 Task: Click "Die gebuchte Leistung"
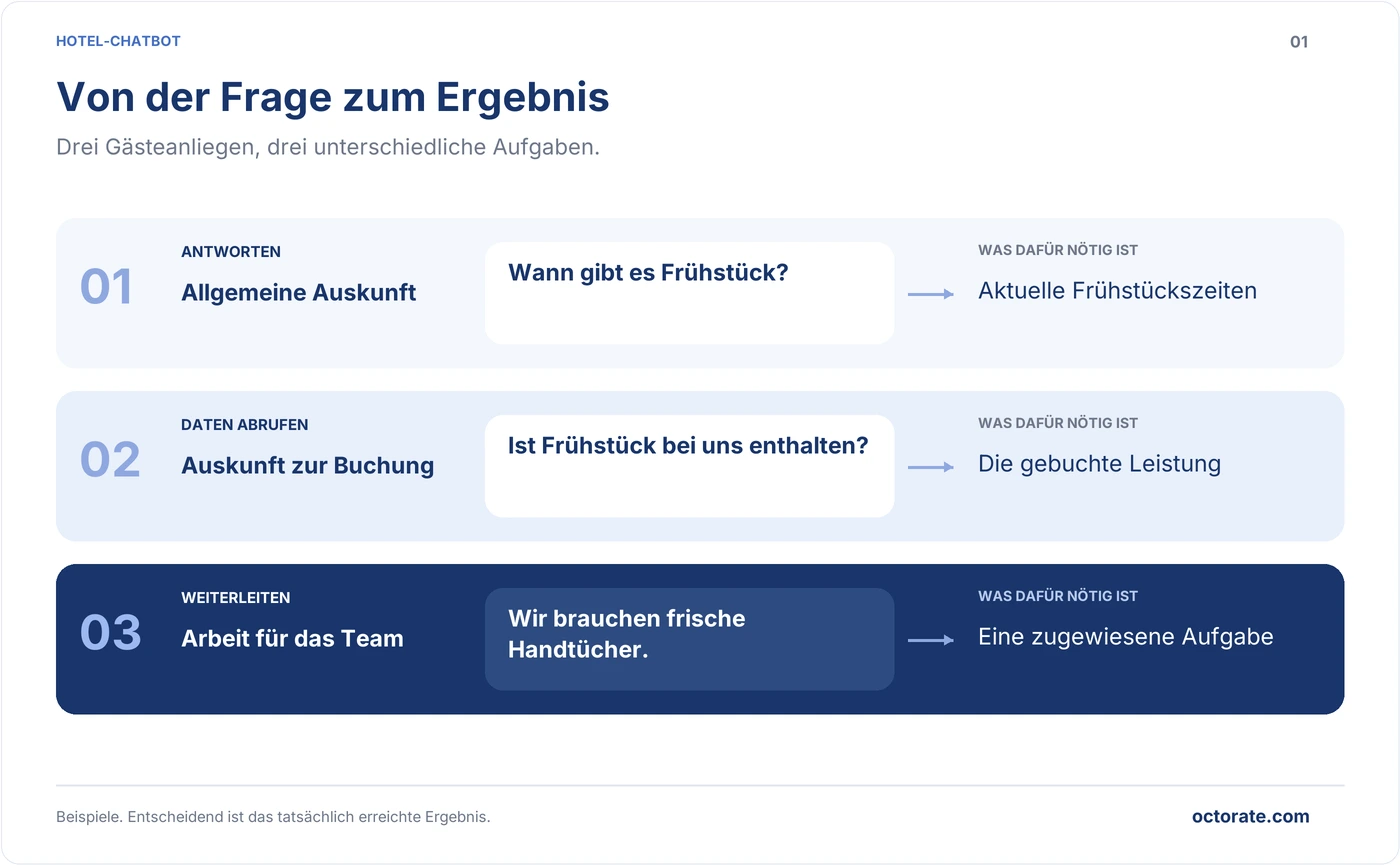(1099, 464)
